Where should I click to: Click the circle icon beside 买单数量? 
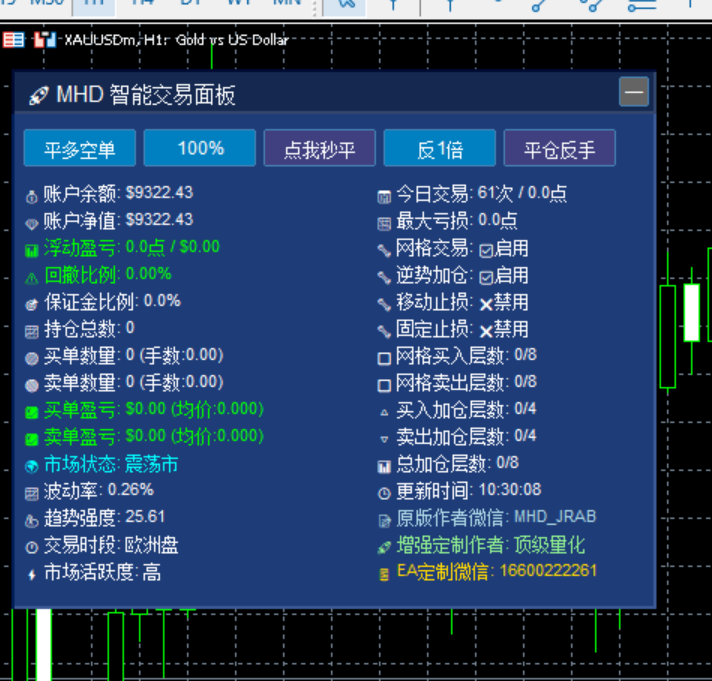[x=32, y=359]
